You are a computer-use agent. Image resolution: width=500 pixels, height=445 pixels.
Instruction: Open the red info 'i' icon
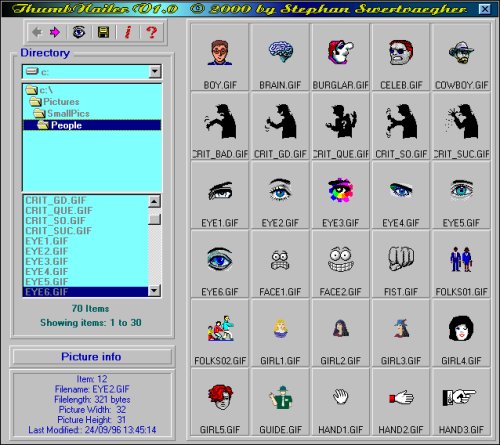[x=128, y=32]
